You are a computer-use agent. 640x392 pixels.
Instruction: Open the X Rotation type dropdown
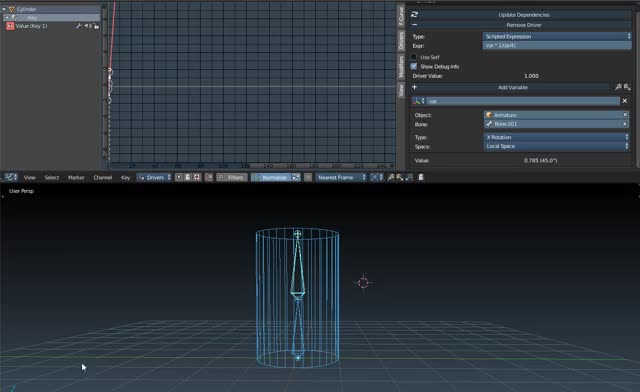coord(556,137)
